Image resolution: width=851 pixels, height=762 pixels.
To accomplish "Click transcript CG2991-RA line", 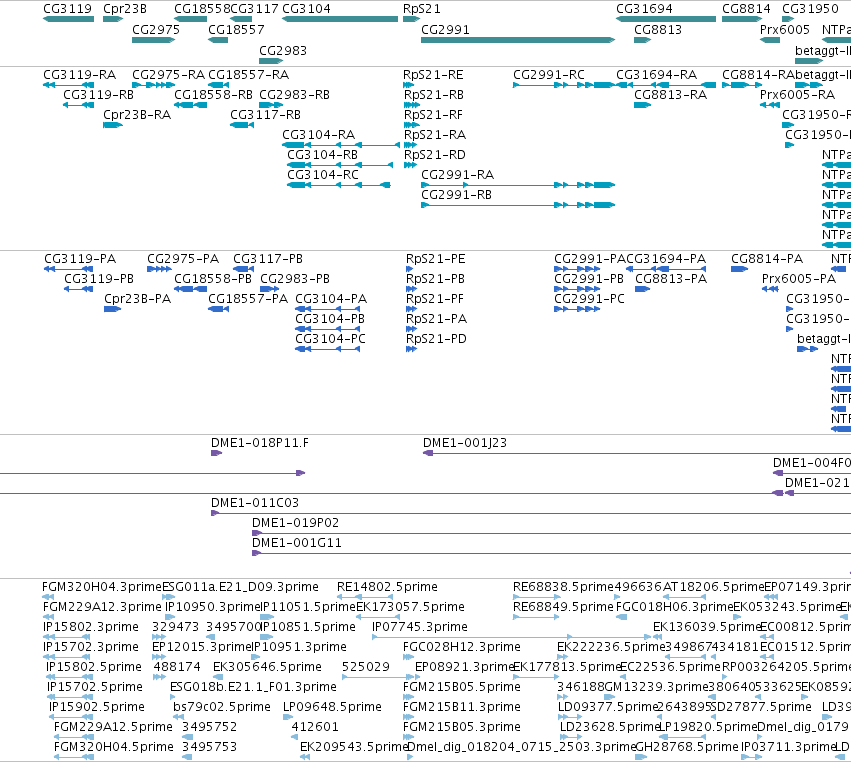I will pos(518,185).
